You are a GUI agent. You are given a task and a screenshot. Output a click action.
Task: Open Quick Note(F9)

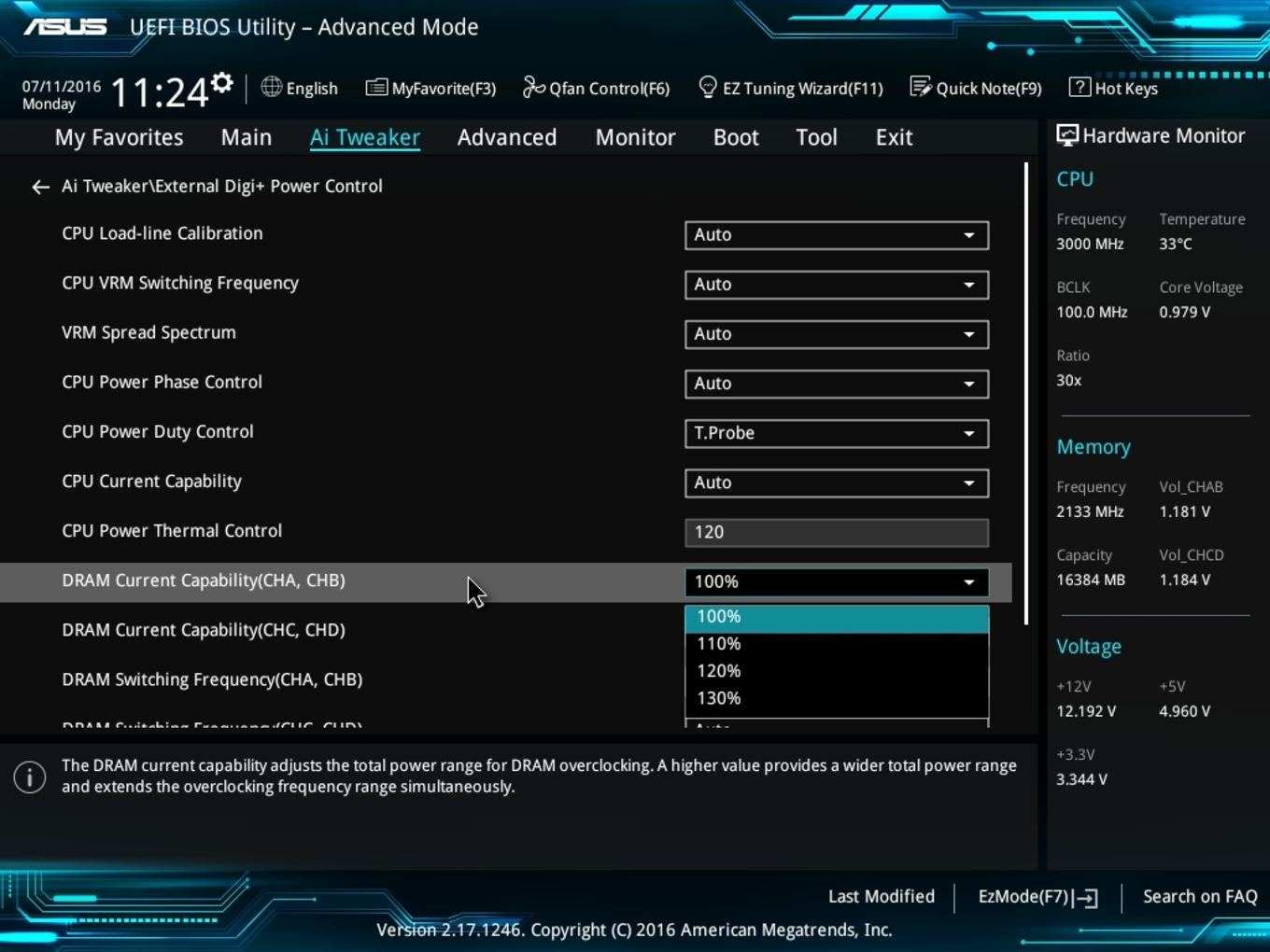tap(976, 88)
